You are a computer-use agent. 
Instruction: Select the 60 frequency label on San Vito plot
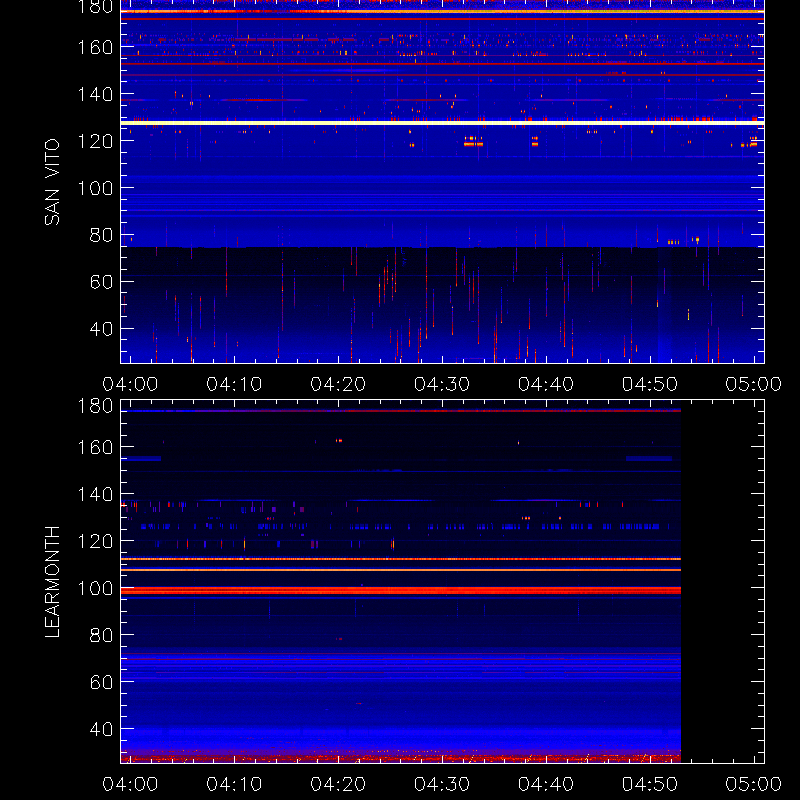tap(101, 282)
